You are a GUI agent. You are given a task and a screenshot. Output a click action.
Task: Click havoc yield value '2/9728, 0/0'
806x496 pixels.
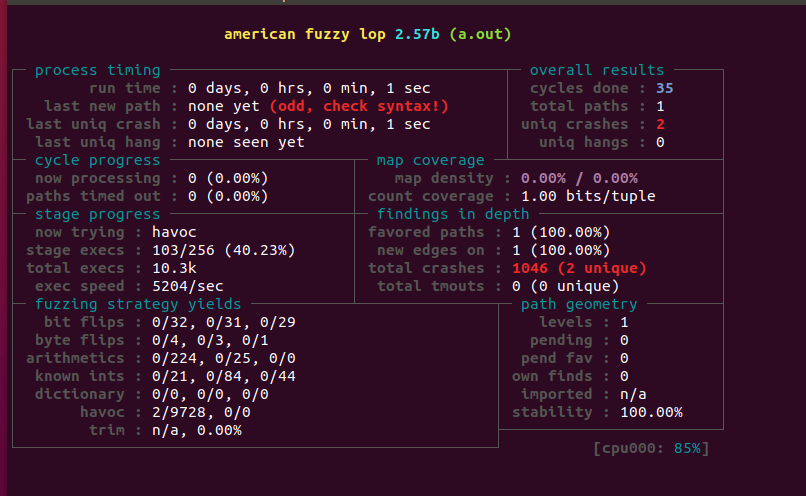click(201, 412)
